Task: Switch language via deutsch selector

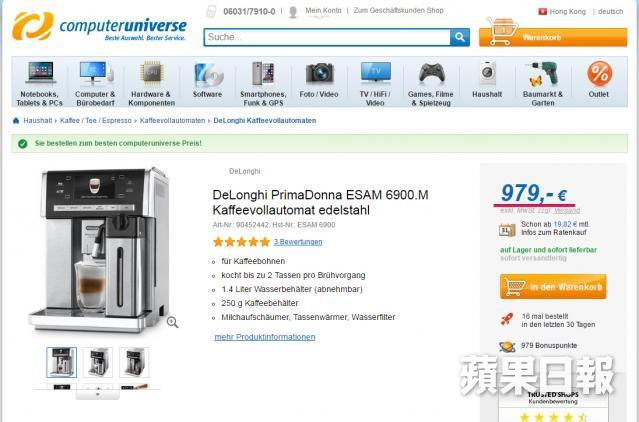Action: (610, 11)
